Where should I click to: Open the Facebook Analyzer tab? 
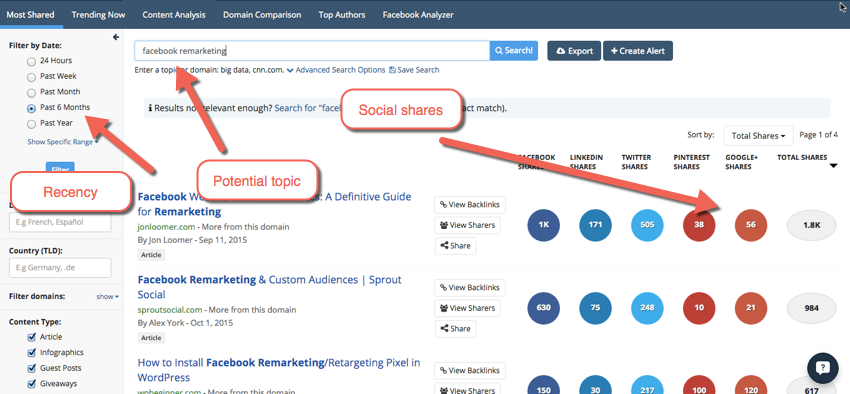coord(418,15)
